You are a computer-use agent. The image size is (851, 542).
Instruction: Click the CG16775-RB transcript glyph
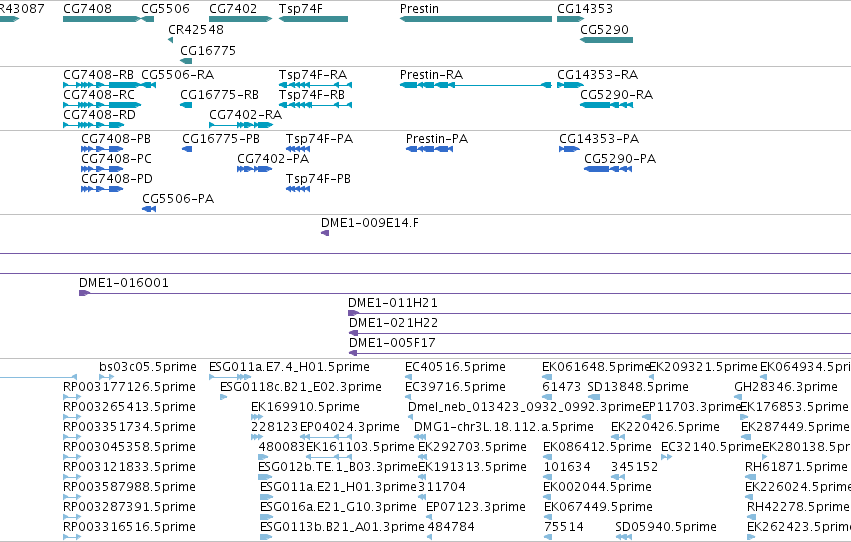[186, 105]
